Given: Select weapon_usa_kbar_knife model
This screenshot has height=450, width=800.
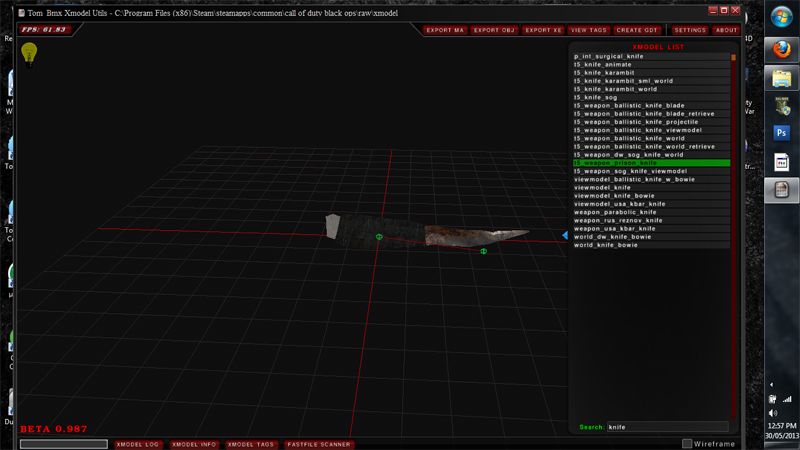Looking at the screenshot, I should [652, 229].
